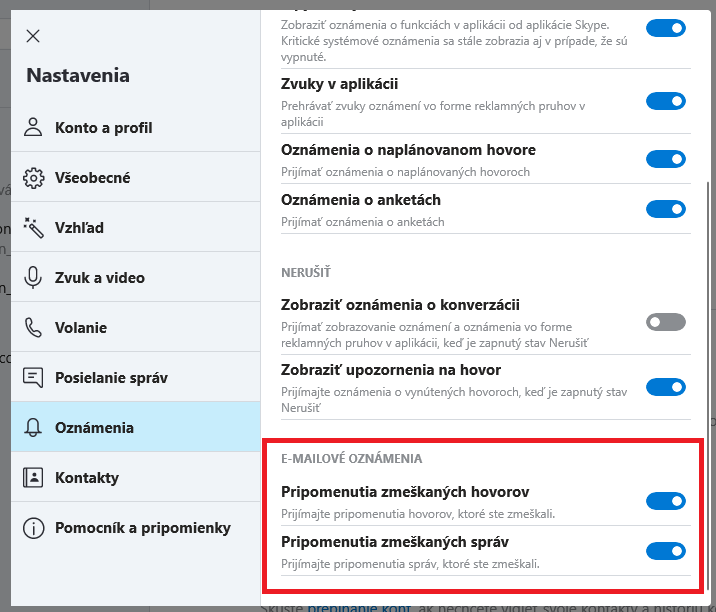This screenshot has width=716, height=612.
Task: Click the info icon for Pomocník a pripomienky
Action: click(33, 528)
